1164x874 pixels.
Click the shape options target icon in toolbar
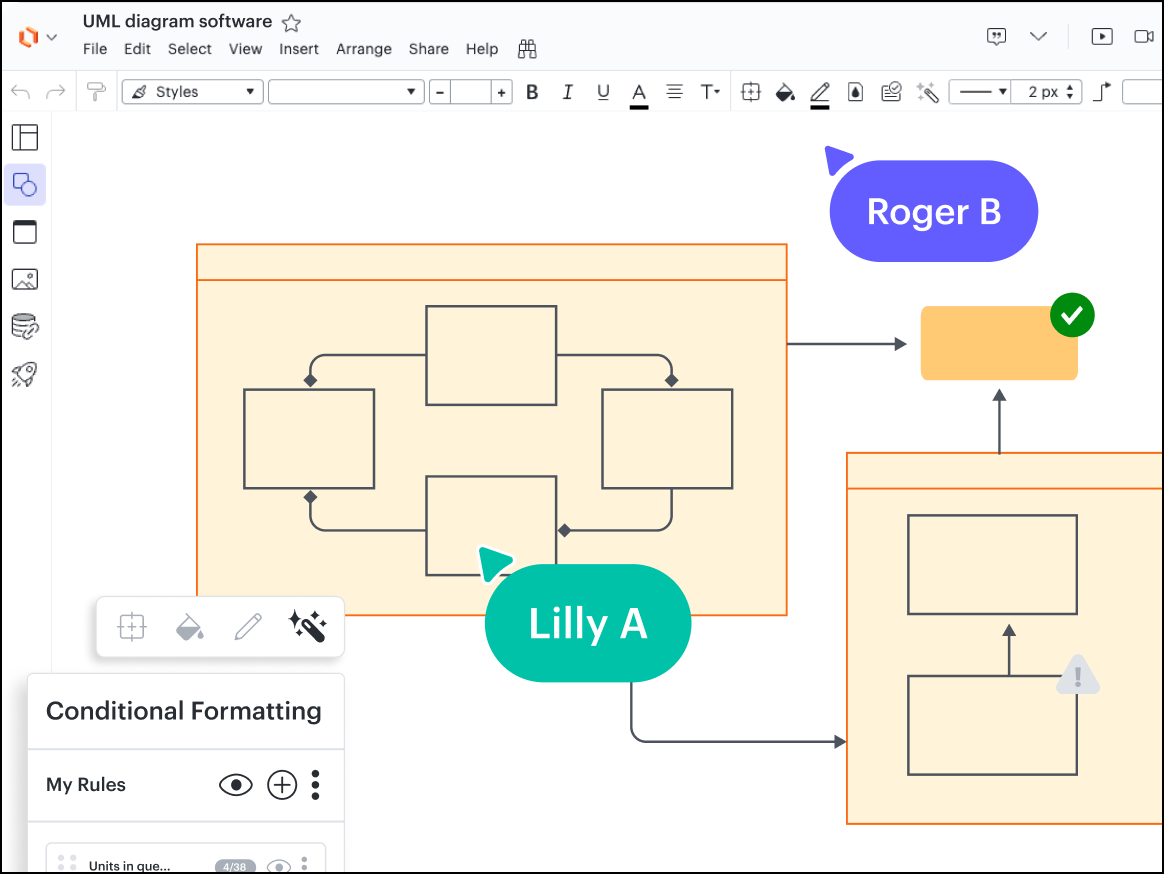[751, 92]
